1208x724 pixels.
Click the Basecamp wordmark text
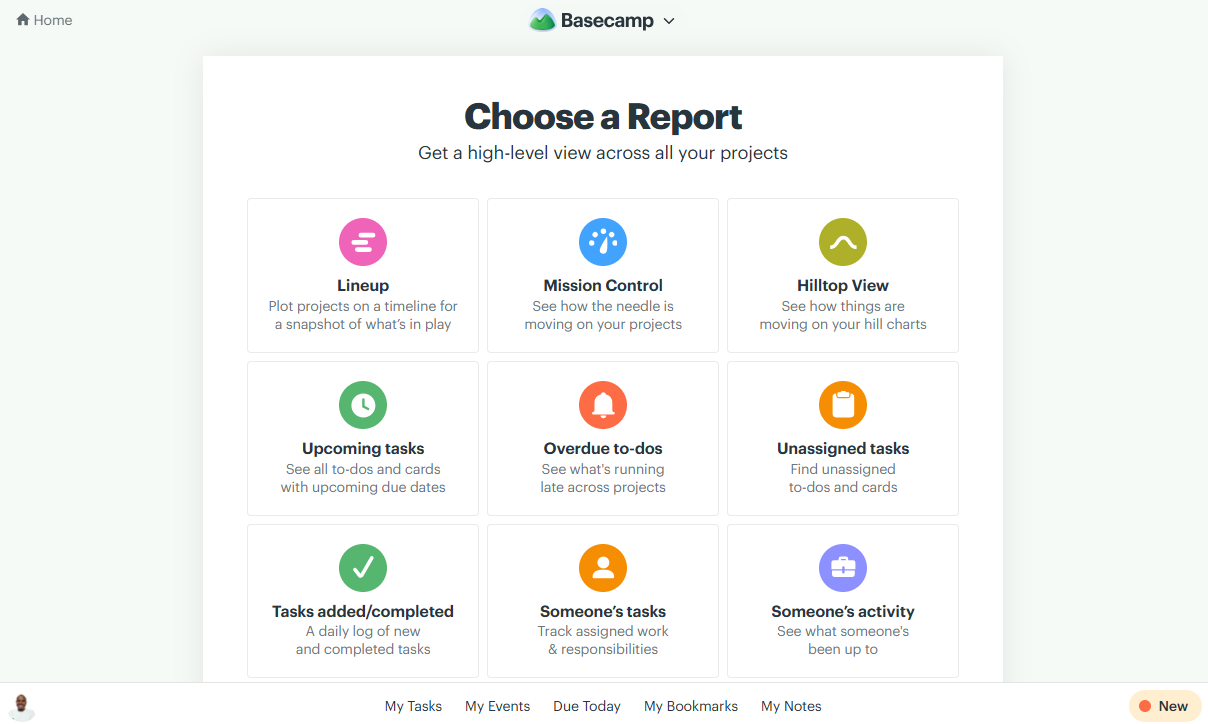tap(607, 20)
